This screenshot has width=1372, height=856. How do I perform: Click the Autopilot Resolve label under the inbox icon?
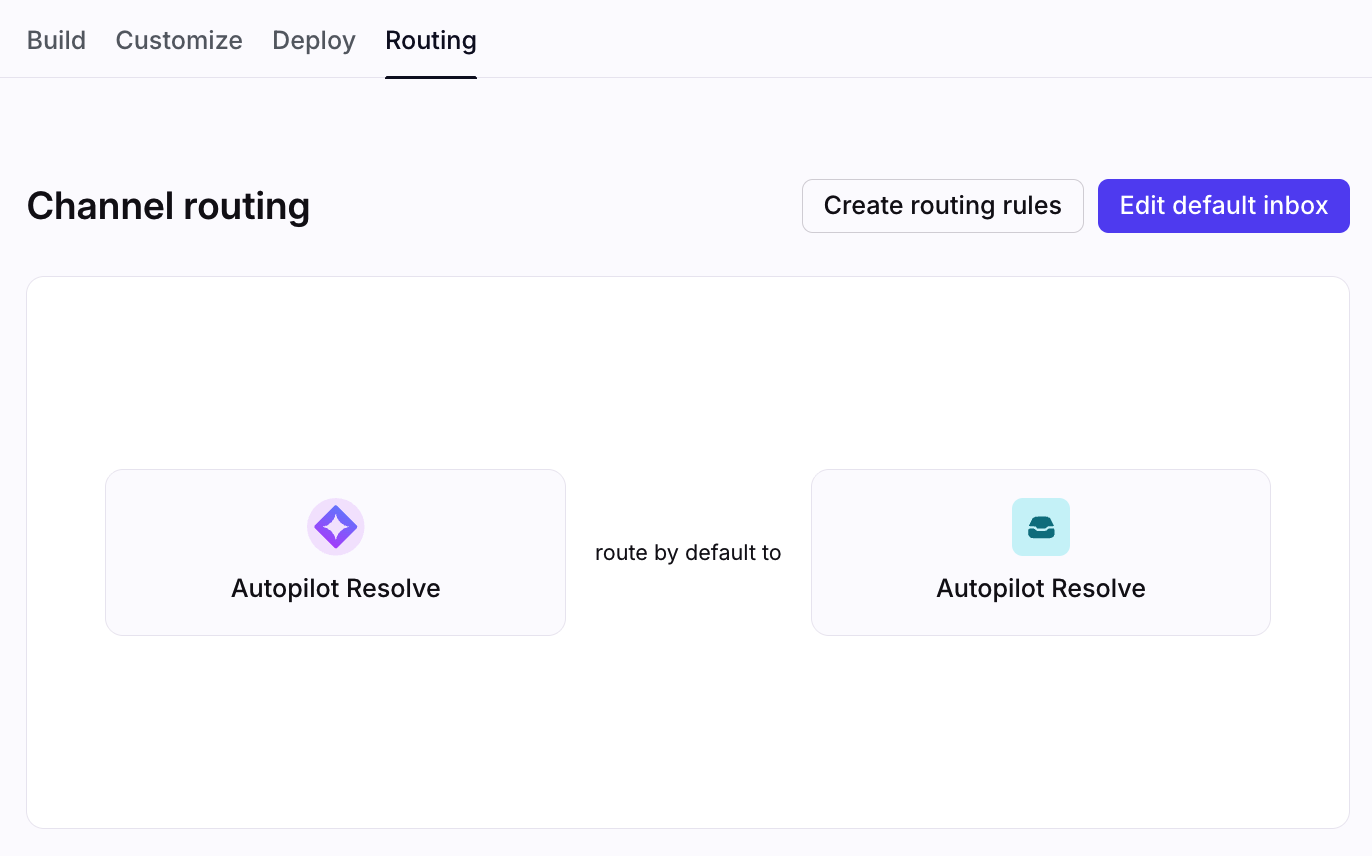point(1041,588)
